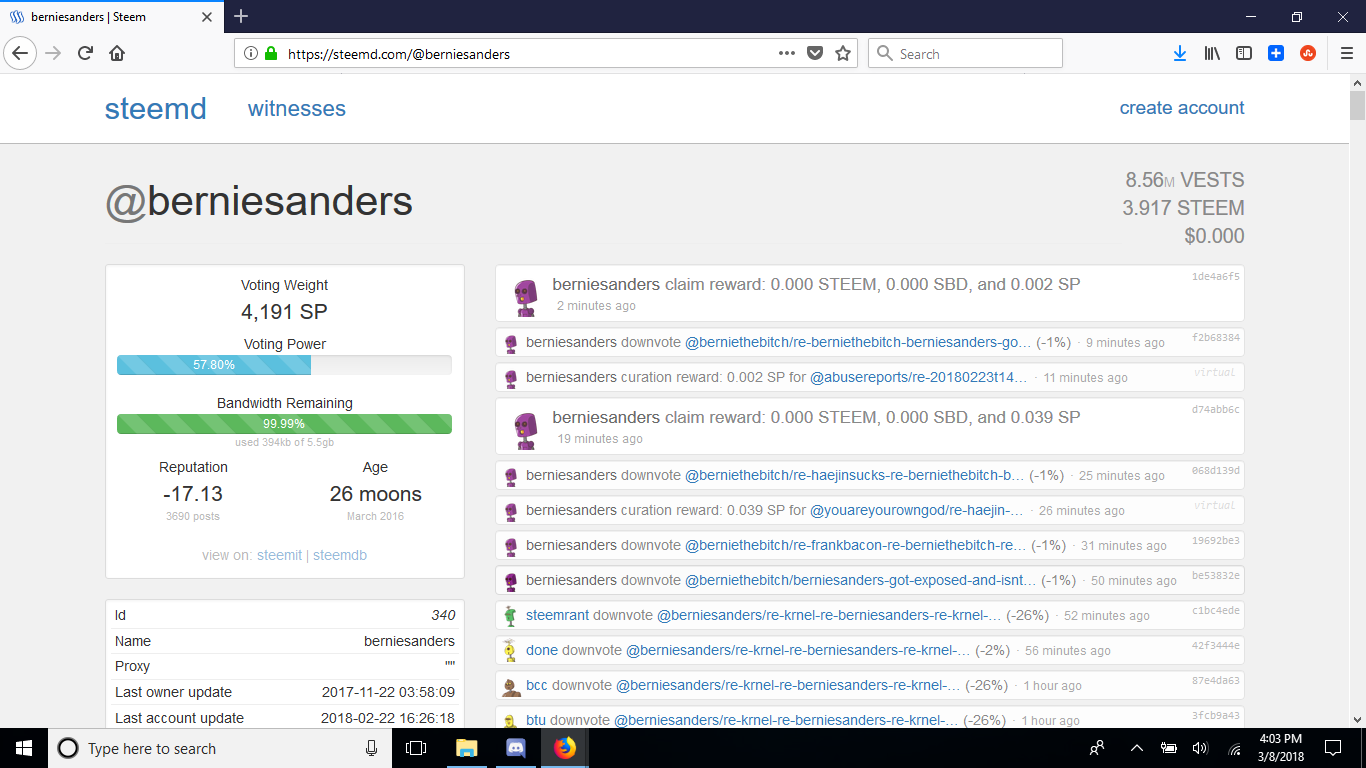Select the berniesanders Steem browser tab

[110, 16]
